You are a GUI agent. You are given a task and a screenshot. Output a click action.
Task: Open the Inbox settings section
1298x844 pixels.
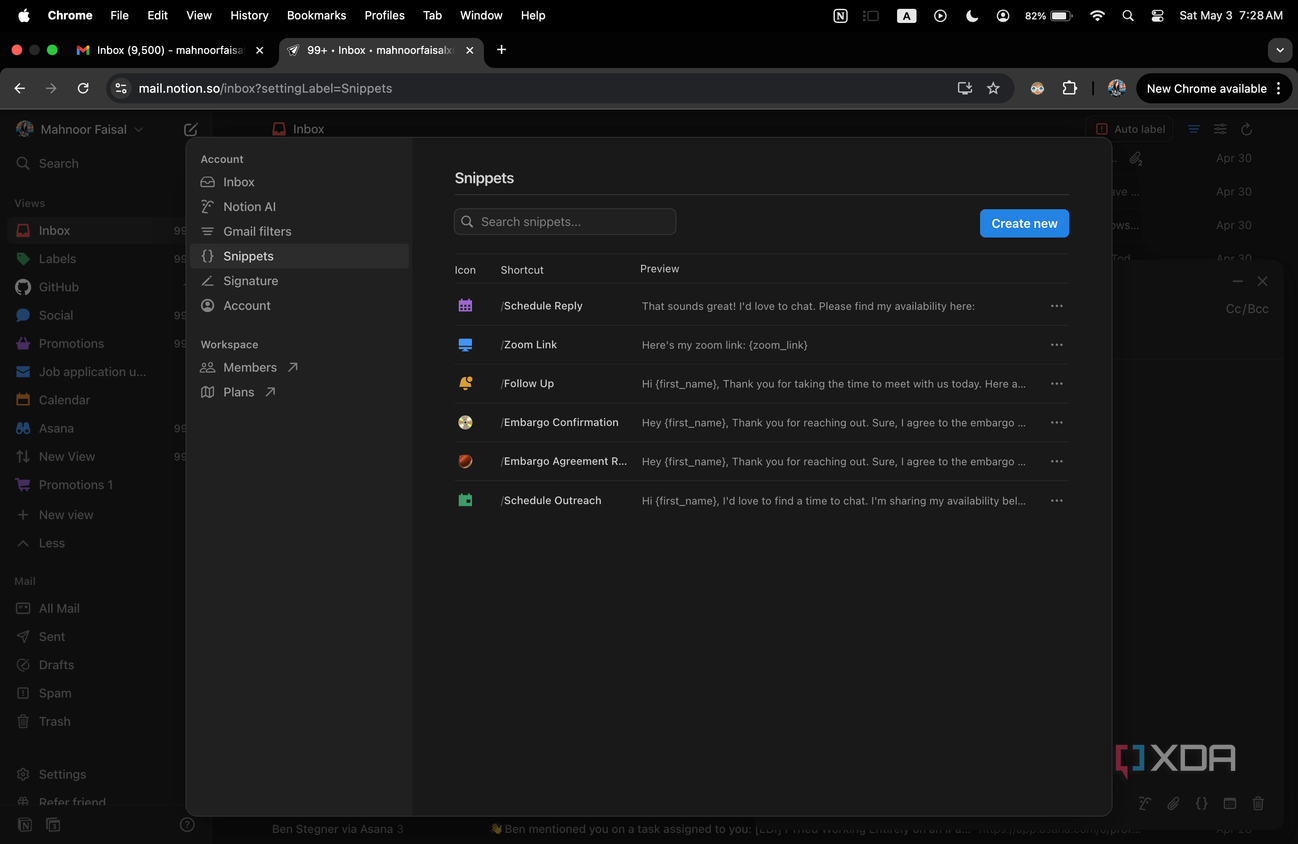[300, 182]
